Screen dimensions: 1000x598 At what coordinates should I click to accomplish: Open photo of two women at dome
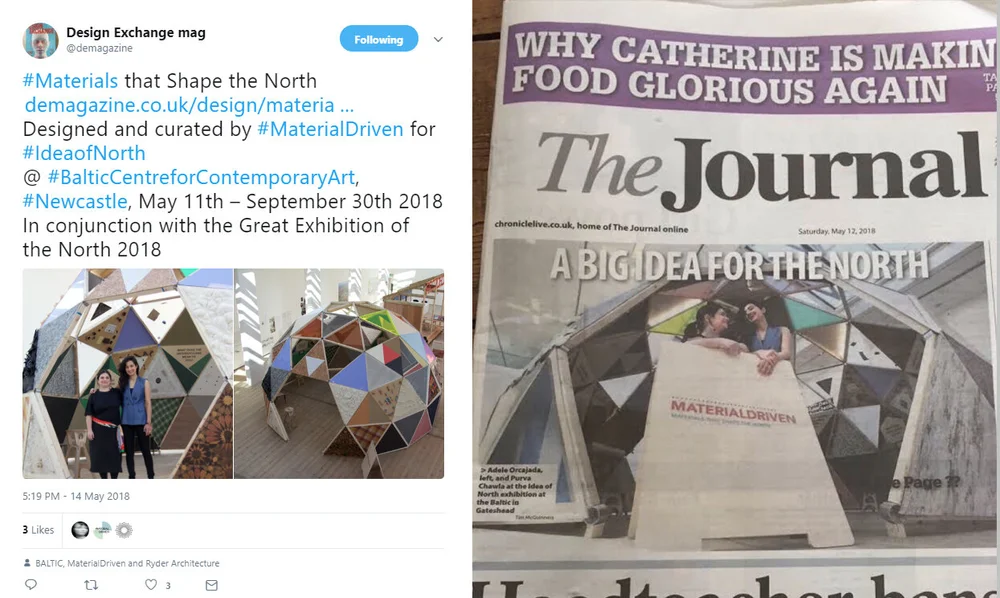pyautogui.click(x=128, y=374)
